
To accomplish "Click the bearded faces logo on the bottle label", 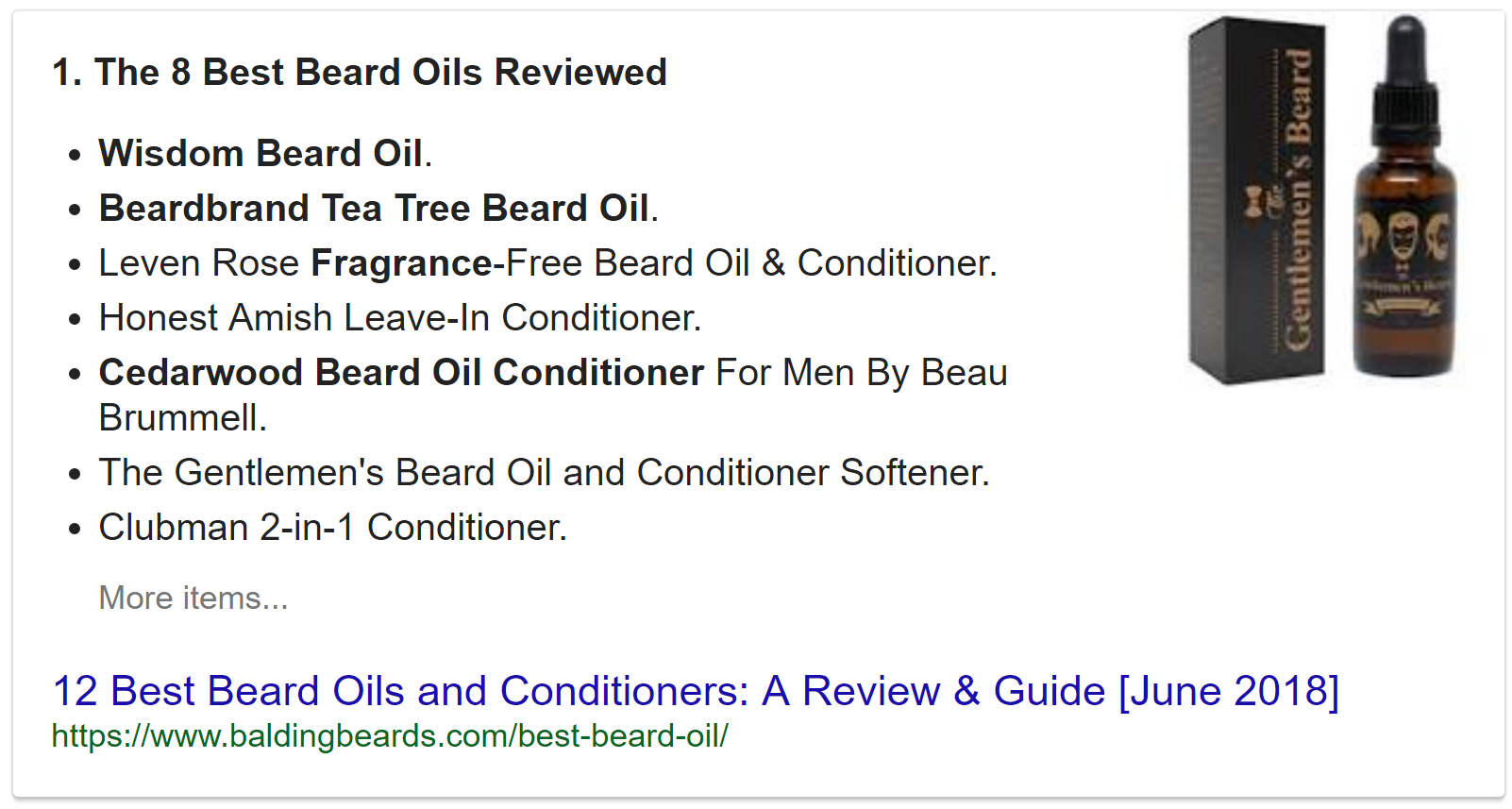I will click(x=1403, y=234).
